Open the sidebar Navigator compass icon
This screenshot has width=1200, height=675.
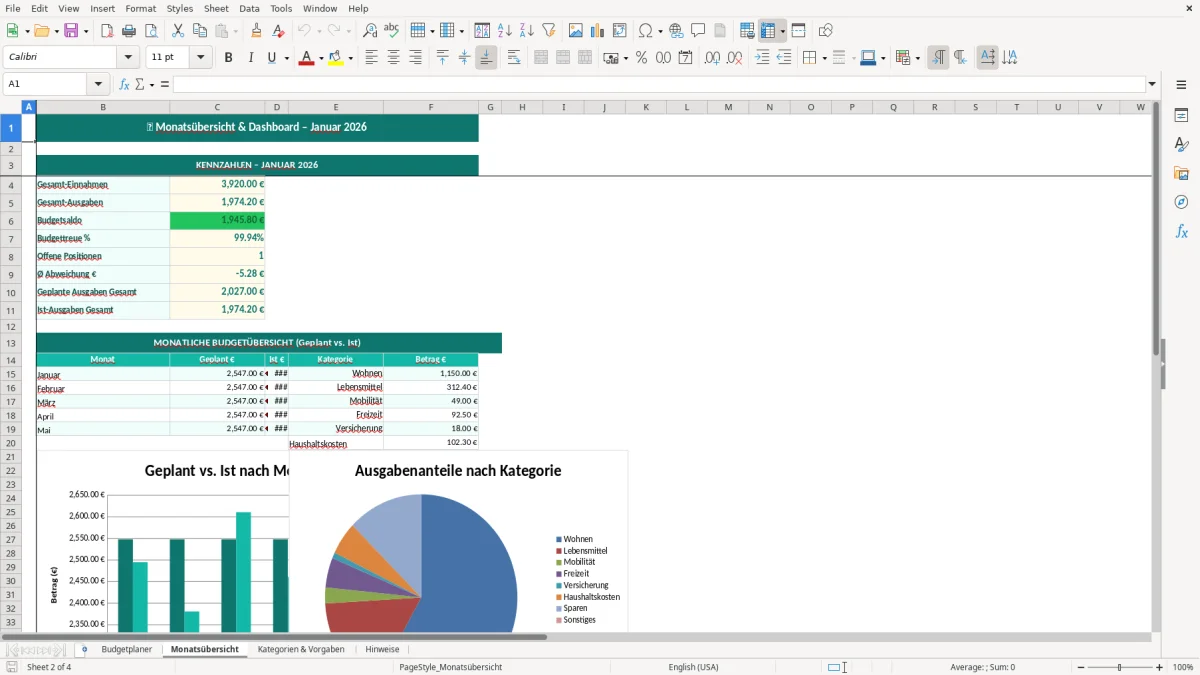click(1181, 202)
